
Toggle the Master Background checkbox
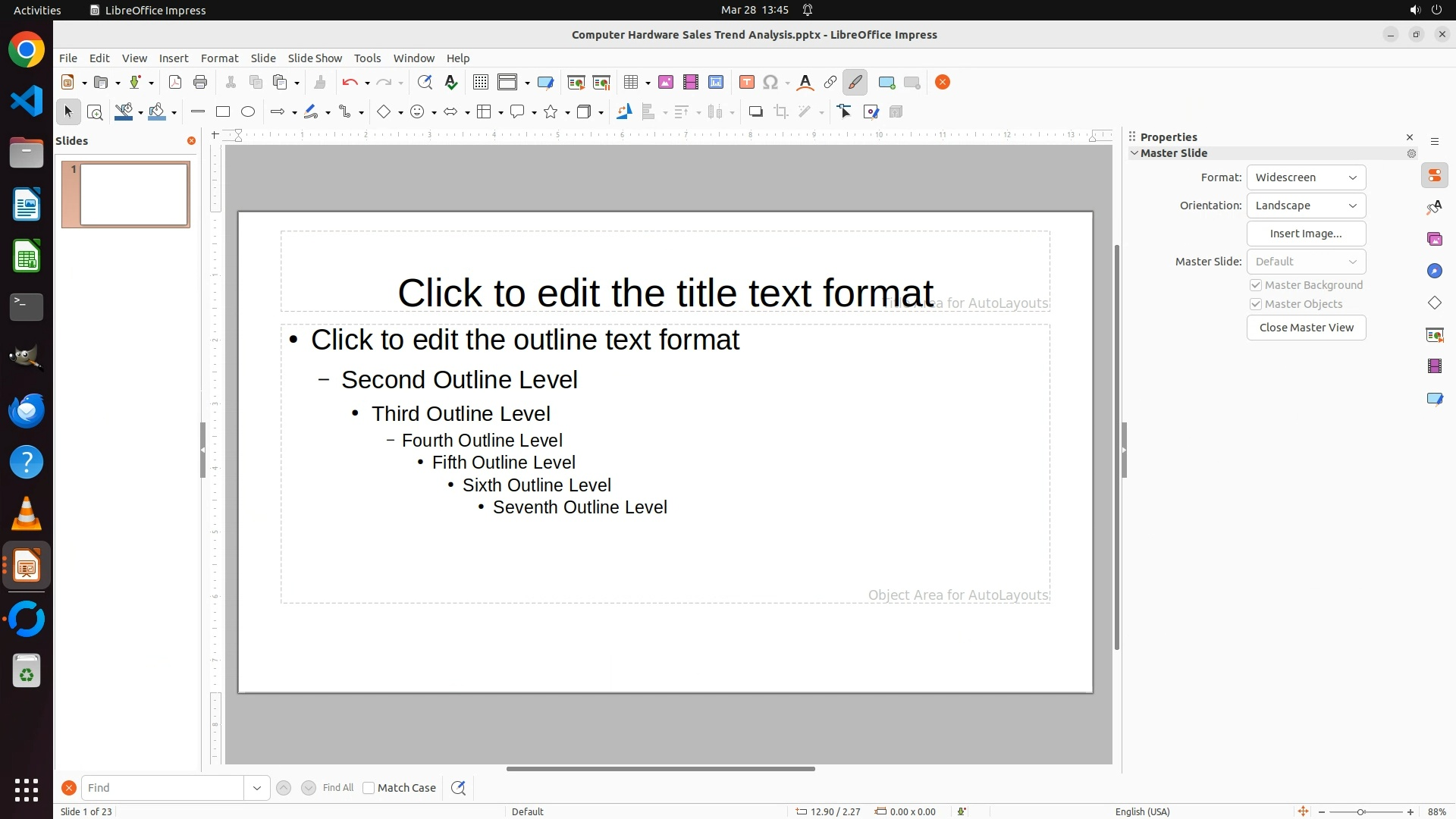(x=1256, y=285)
